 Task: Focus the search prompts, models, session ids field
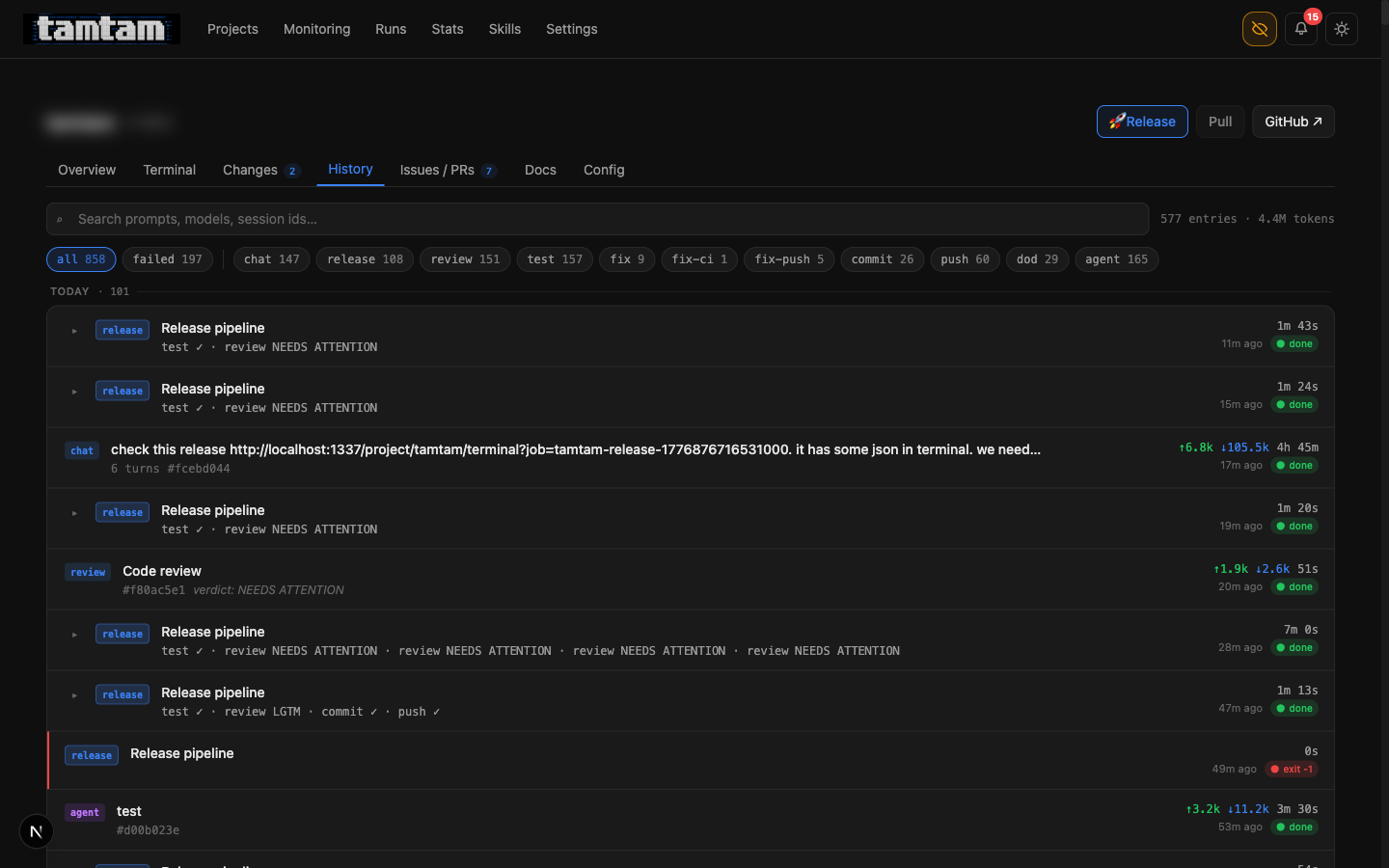point(598,219)
